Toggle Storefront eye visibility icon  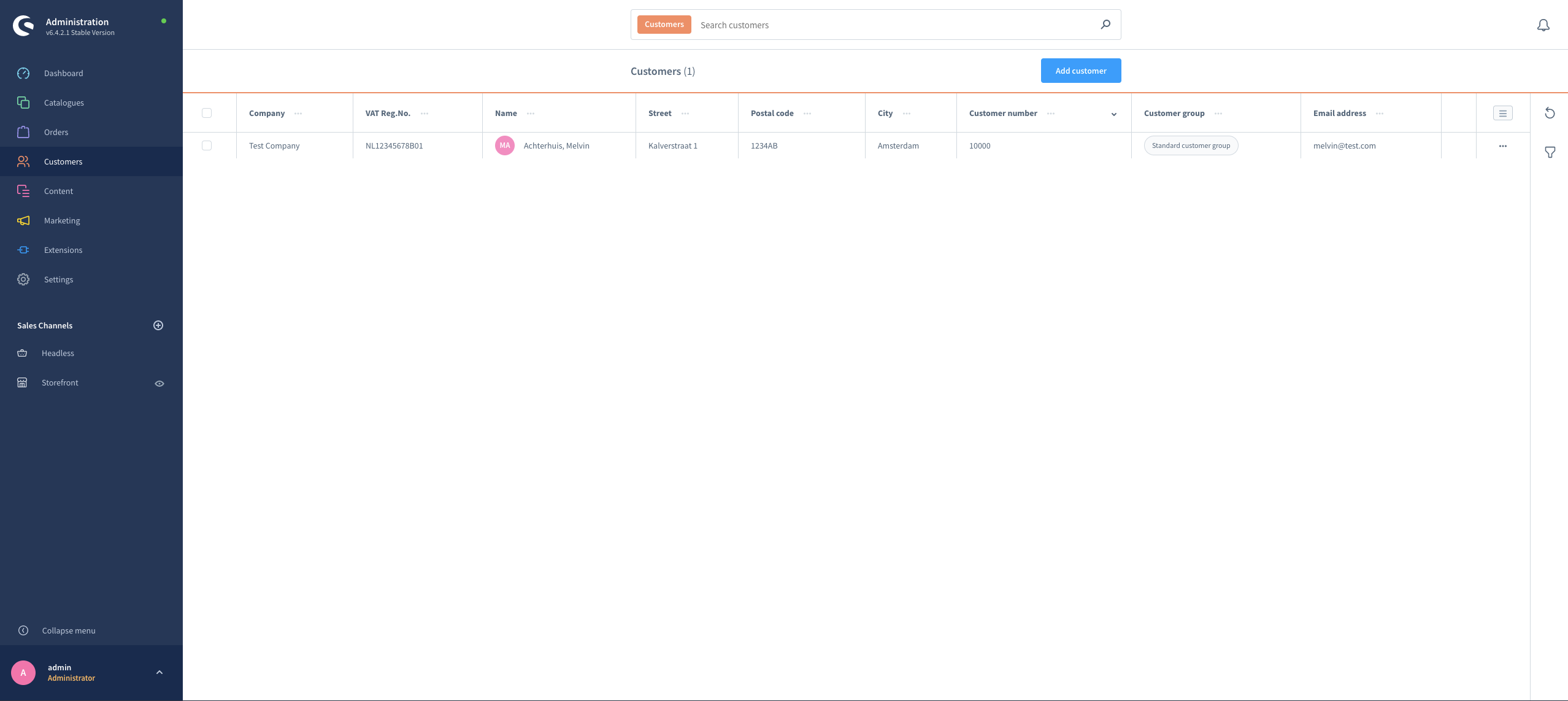tap(159, 384)
